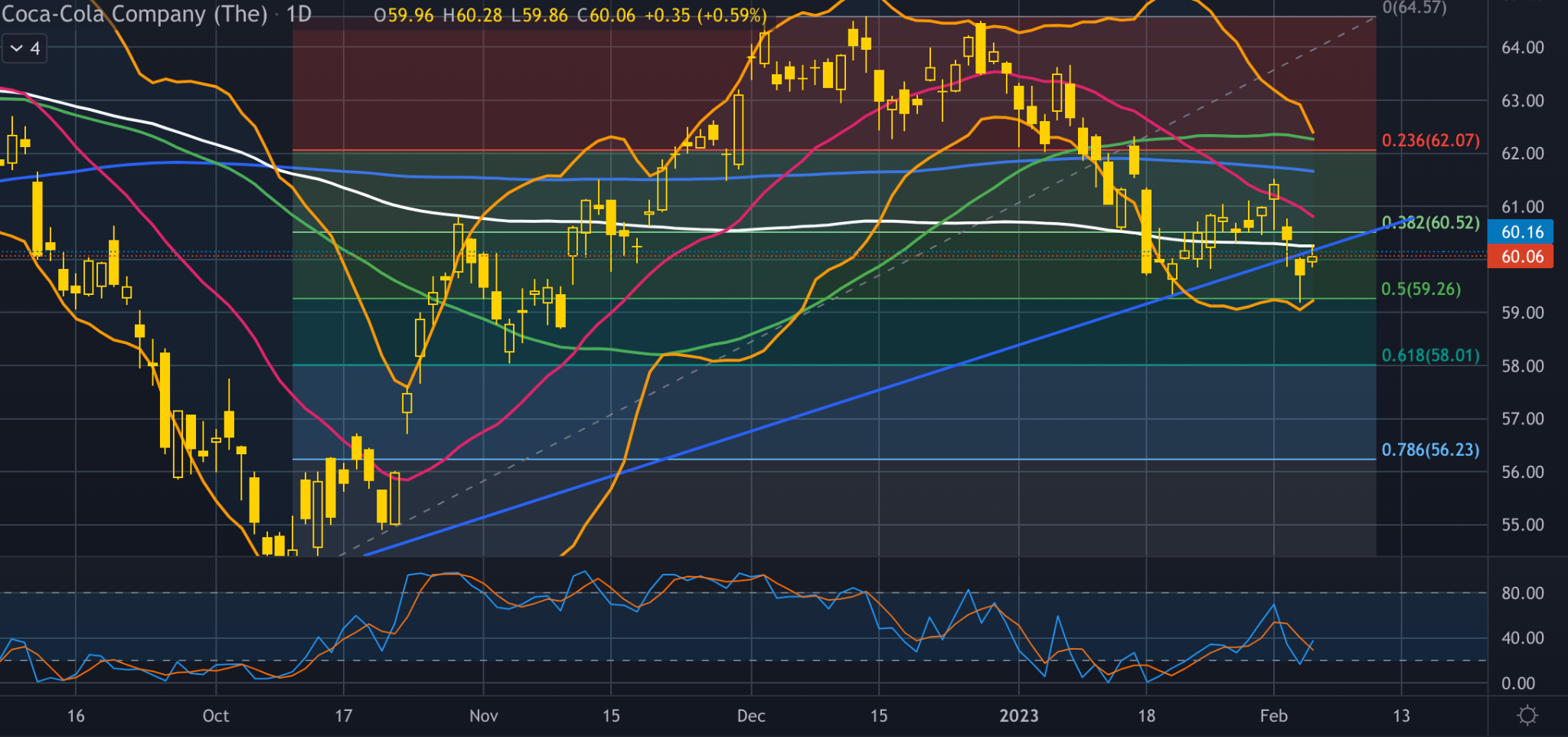The width and height of the screenshot is (1568, 737).
Task: Select the 0.618(58.01) Fibonacci level label
Action: tap(1430, 355)
